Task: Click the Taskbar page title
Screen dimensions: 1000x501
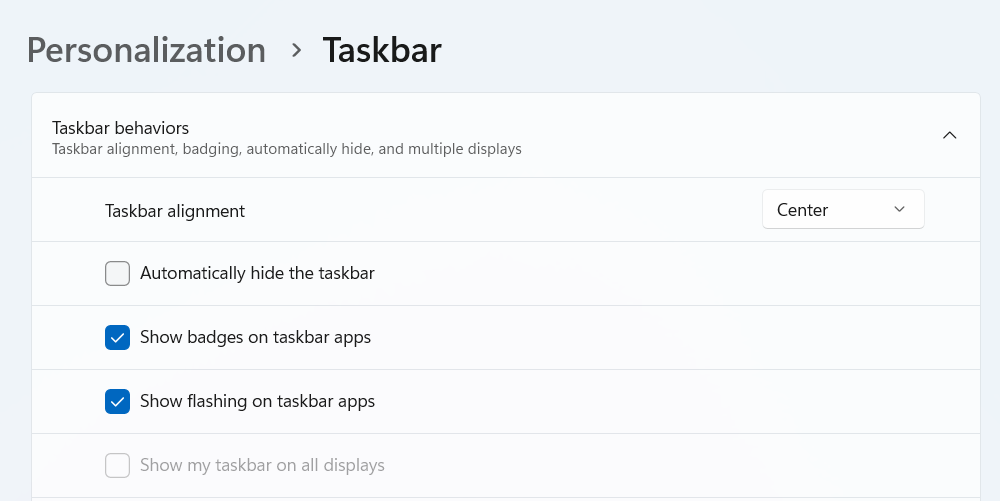Action: click(x=381, y=50)
